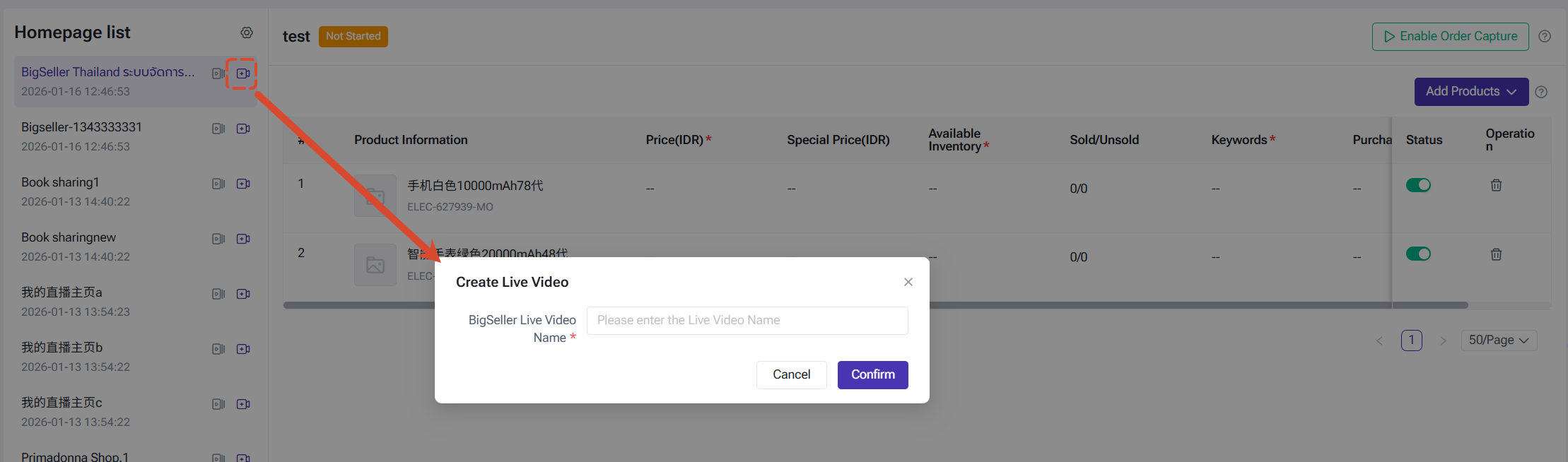Open Homepage list settings gear
The width and height of the screenshot is (1568, 462).
tap(247, 32)
